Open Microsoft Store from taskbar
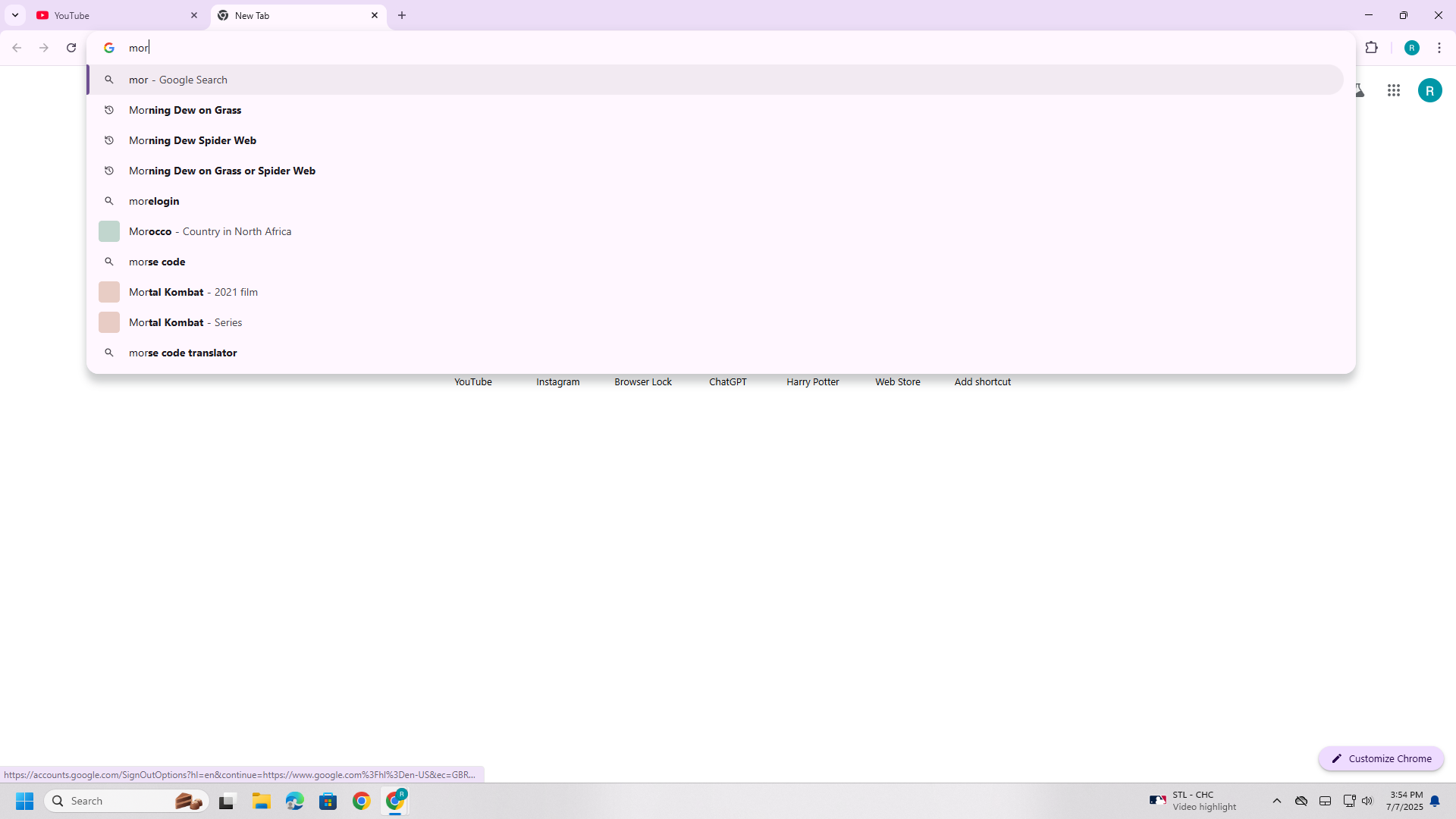 (x=328, y=801)
